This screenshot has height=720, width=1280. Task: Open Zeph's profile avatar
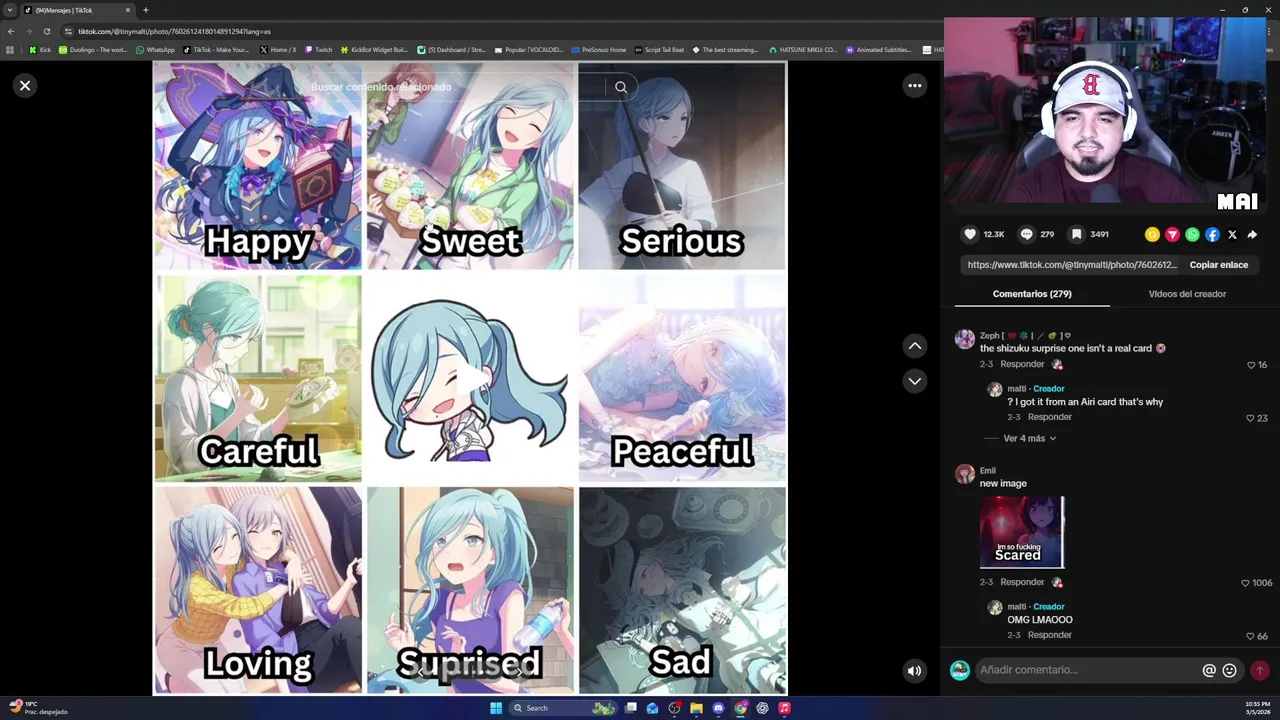965,339
